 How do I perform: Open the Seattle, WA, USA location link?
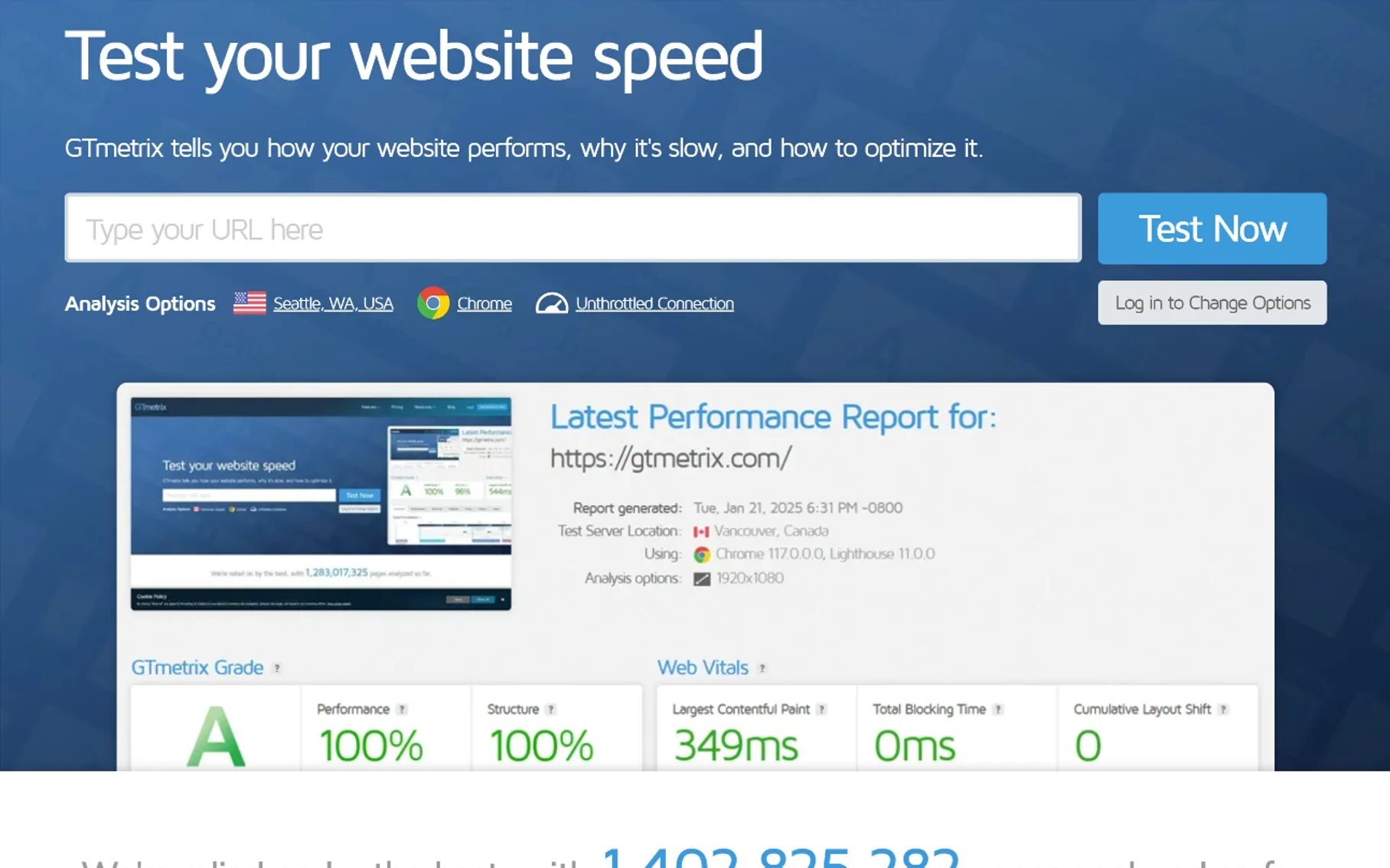[x=333, y=304]
